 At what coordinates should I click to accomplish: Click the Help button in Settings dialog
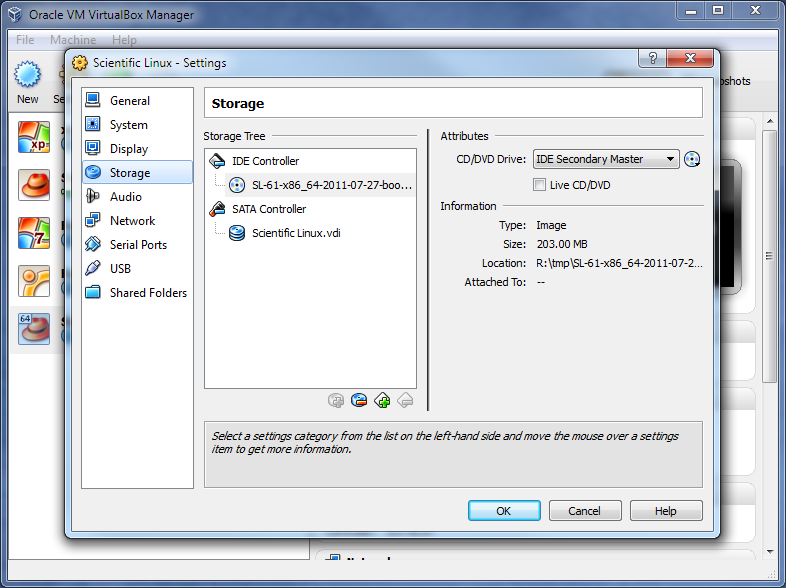tap(666, 510)
